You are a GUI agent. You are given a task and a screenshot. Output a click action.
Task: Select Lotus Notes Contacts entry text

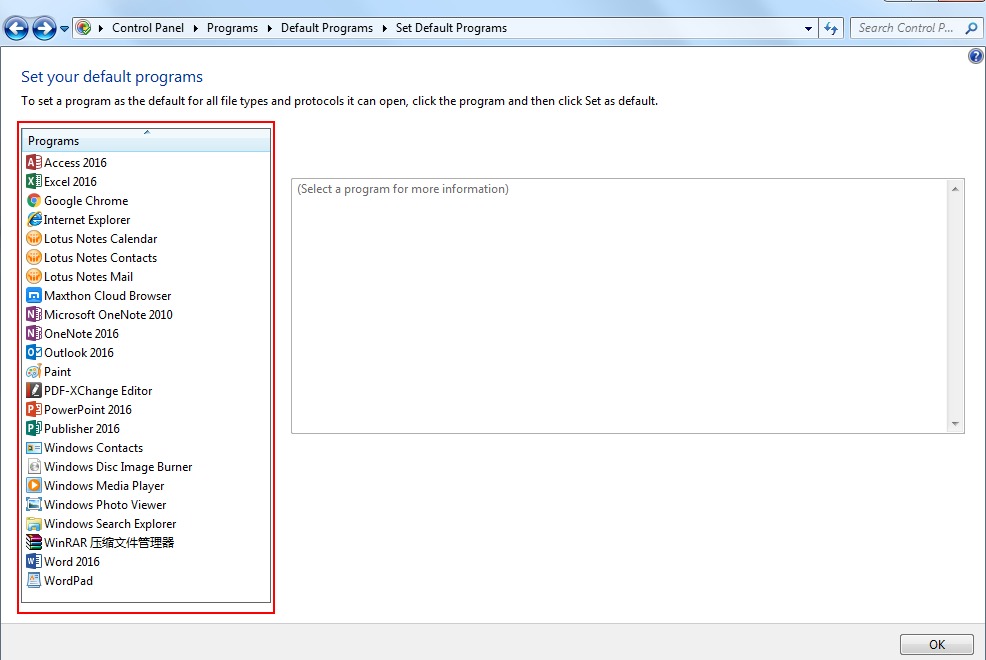pyautogui.click(x=101, y=257)
